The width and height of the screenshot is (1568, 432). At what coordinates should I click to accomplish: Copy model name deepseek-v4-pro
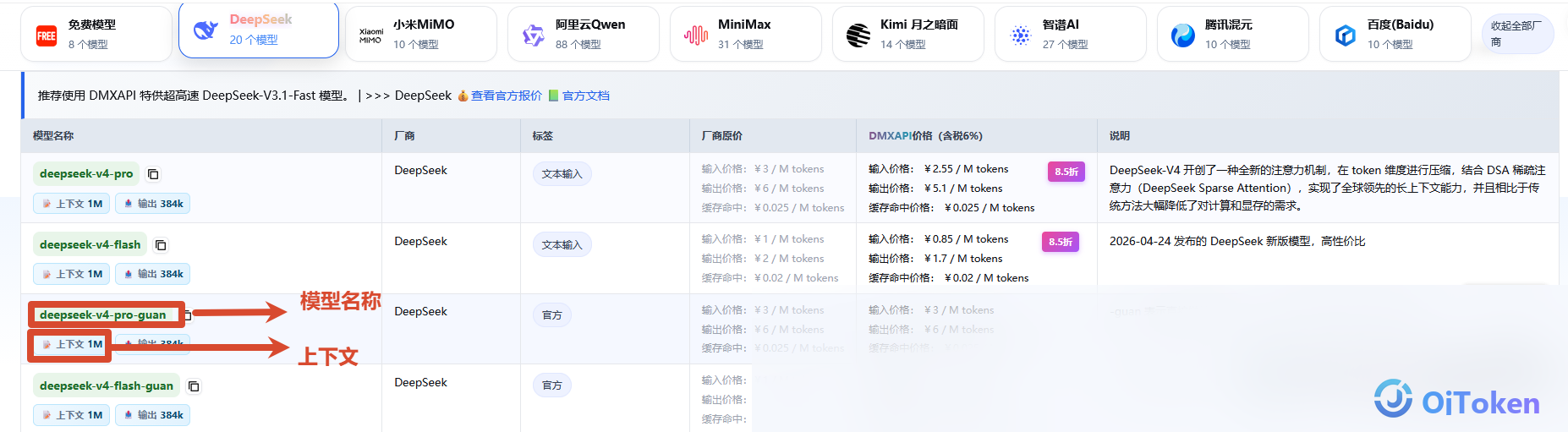(x=153, y=174)
